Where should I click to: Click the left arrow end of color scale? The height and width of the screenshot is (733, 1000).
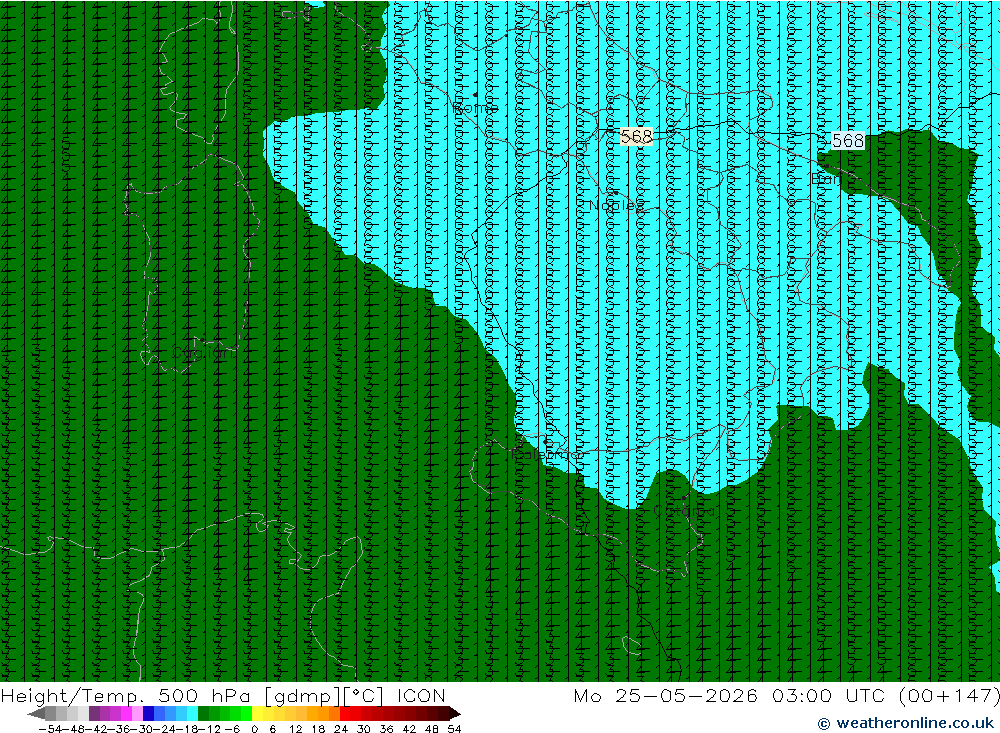click(36, 714)
